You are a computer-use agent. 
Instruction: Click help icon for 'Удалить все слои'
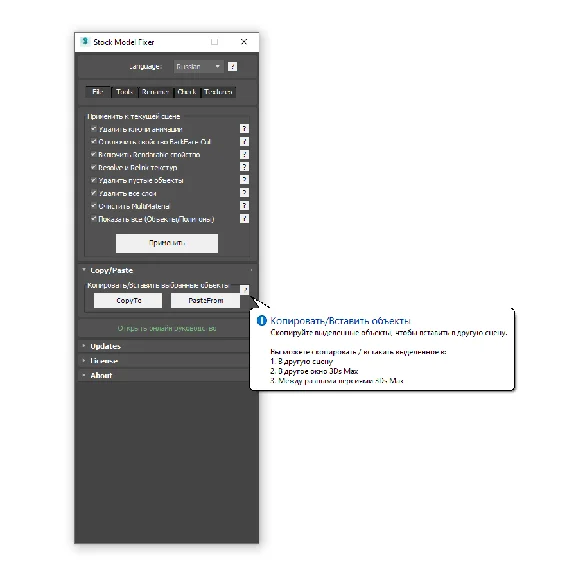pyautogui.click(x=244, y=192)
